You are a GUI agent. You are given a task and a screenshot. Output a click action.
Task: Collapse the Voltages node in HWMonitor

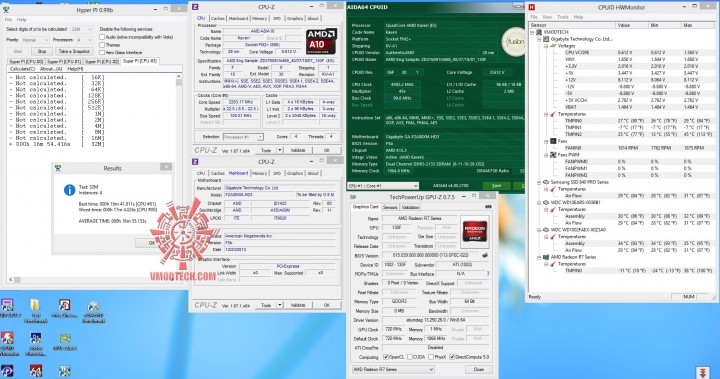point(546,46)
